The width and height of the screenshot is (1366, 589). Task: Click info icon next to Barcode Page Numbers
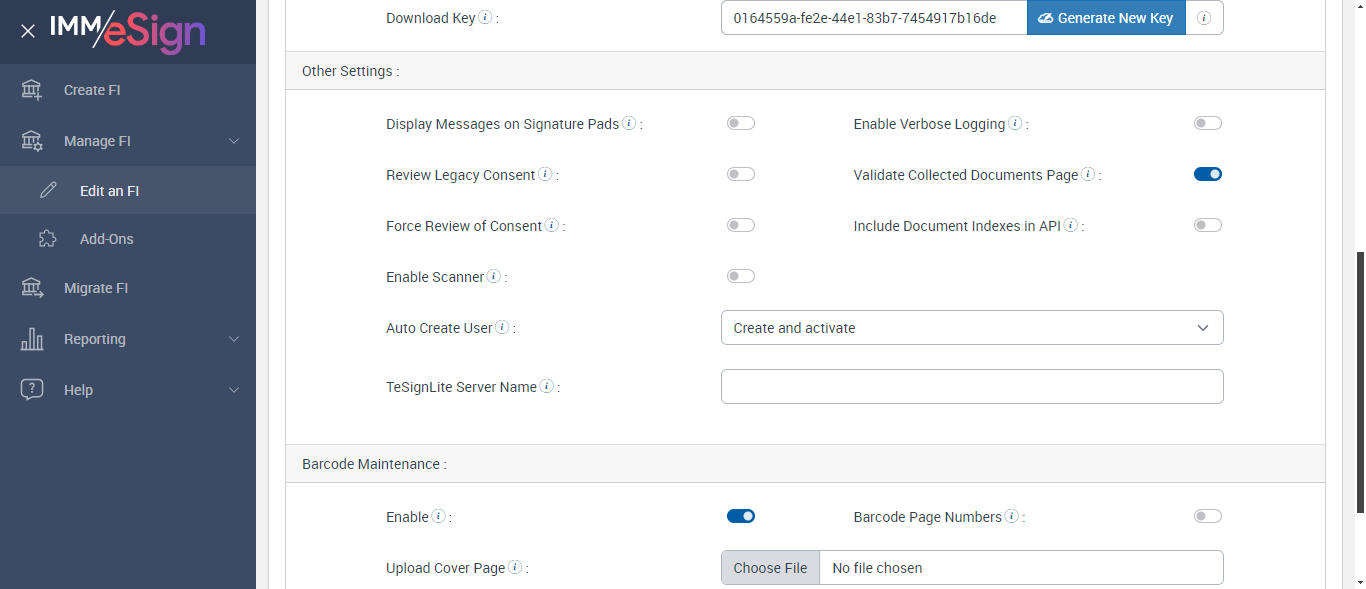tap(1012, 516)
